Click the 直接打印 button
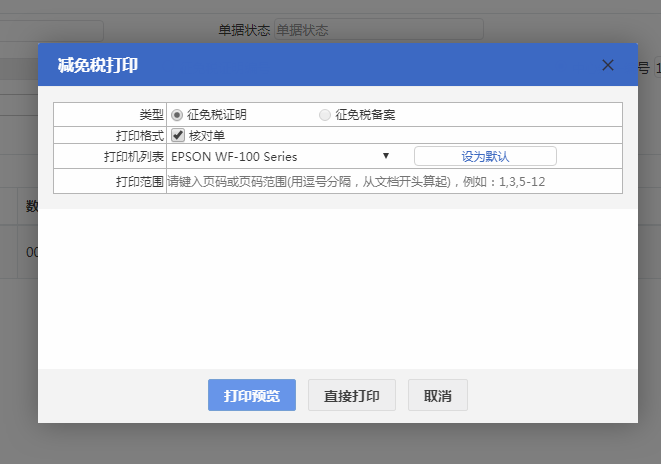The width and height of the screenshot is (661, 464). click(352, 395)
